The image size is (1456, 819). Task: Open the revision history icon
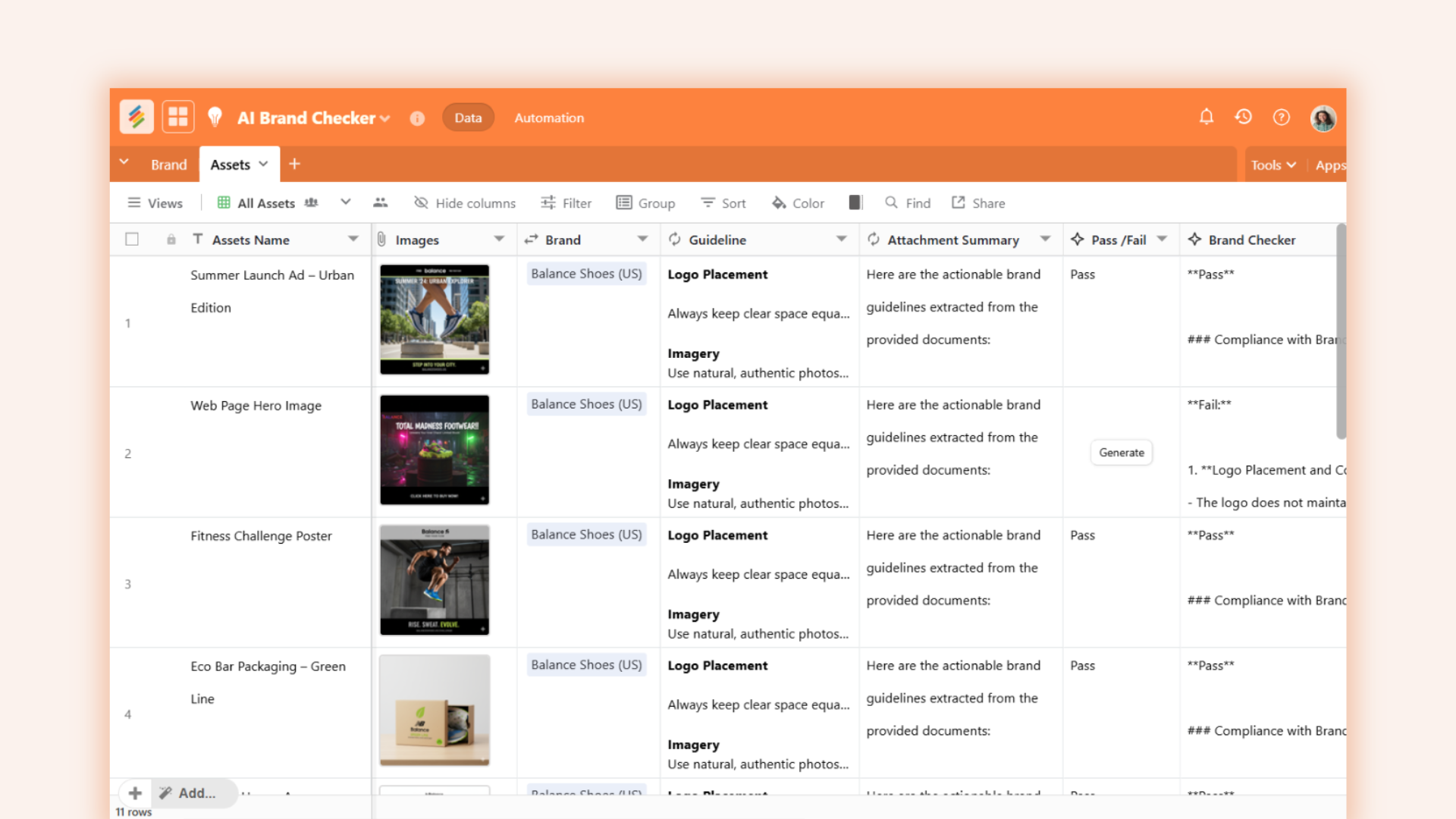pyautogui.click(x=1244, y=118)
